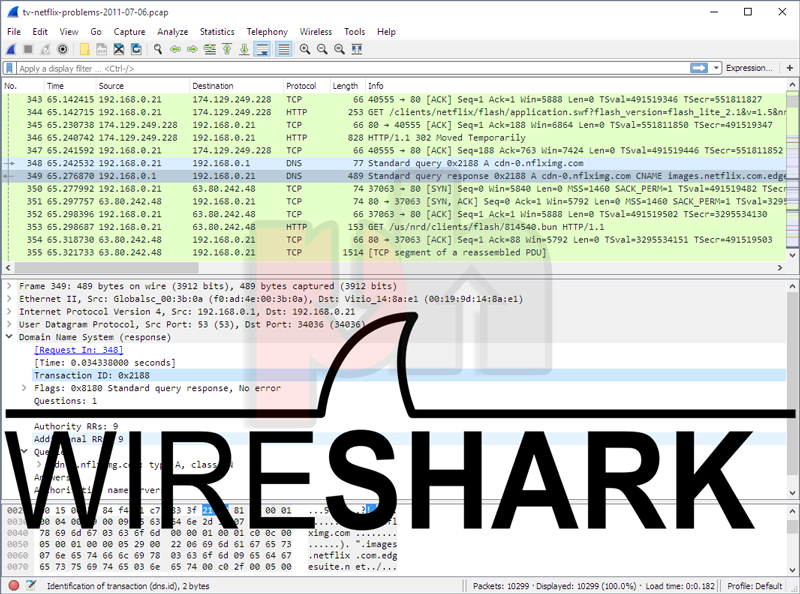This screenshot has width=800, height=594.
Task: Stop the packet capture
Action: (28, 49)
